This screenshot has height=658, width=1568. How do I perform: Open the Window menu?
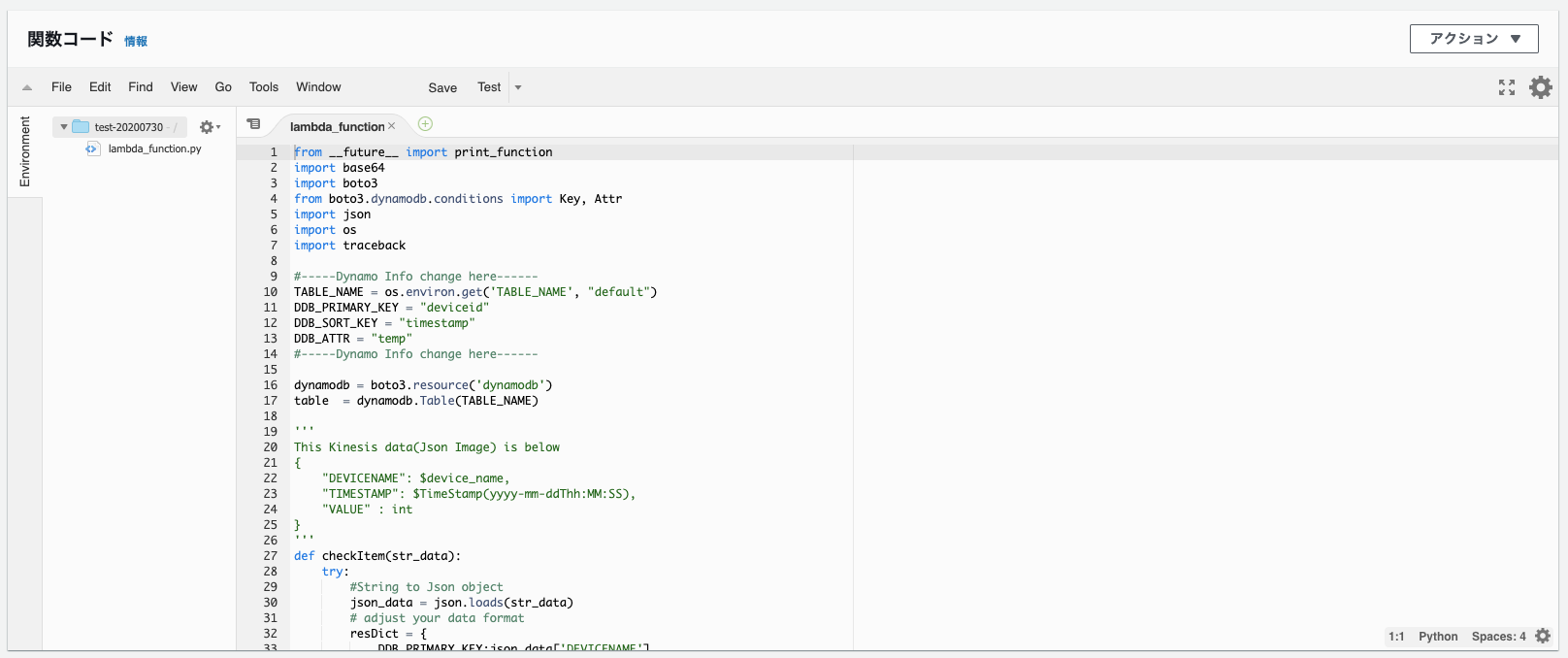point(318,87)
